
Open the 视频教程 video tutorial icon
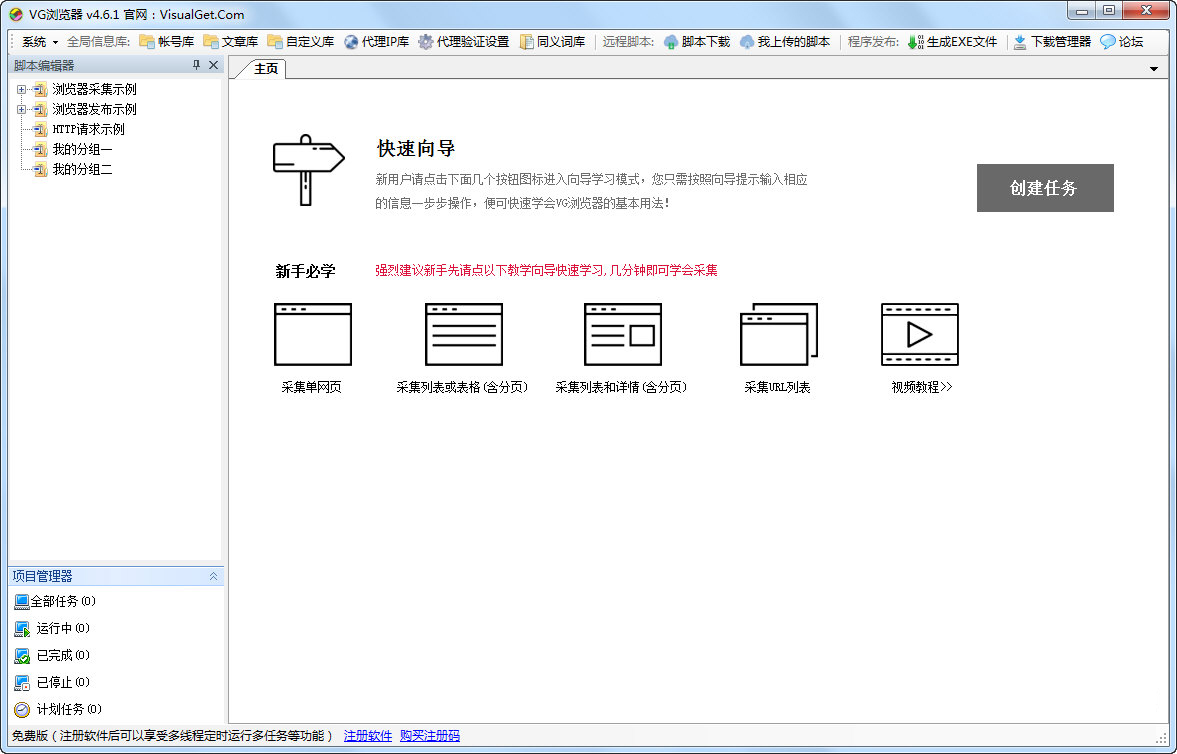click(x=919, y=334)
